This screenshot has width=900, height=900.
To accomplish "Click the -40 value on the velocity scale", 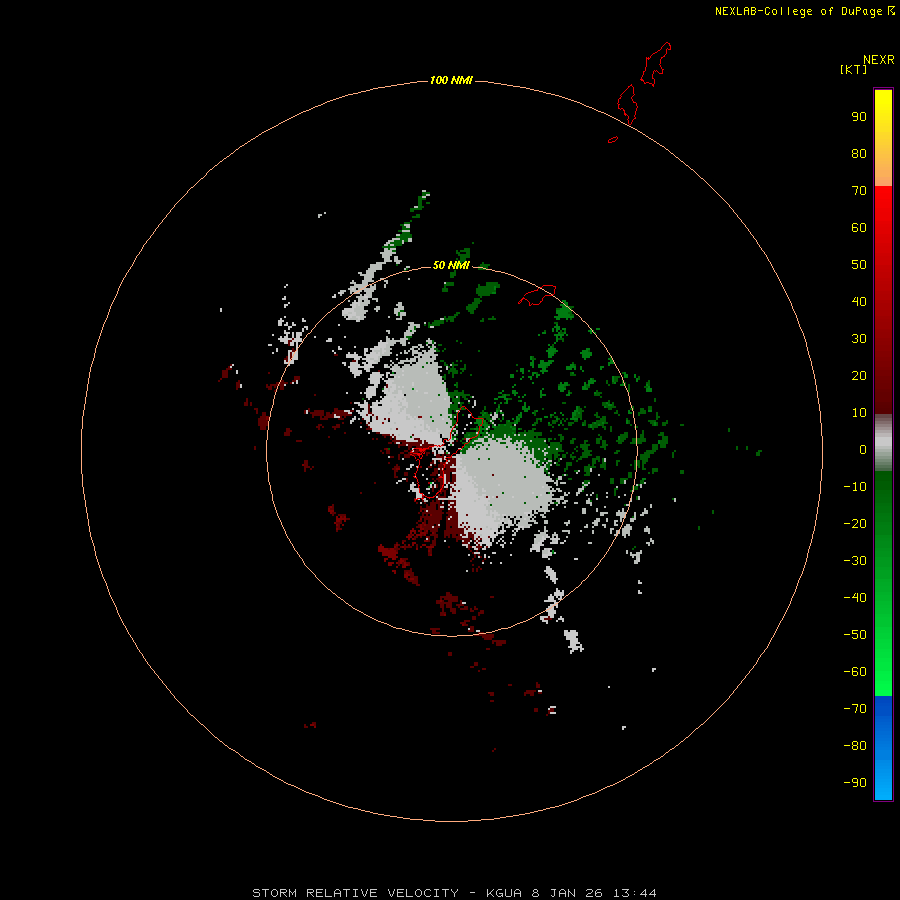I will click(x=855, y=598).
